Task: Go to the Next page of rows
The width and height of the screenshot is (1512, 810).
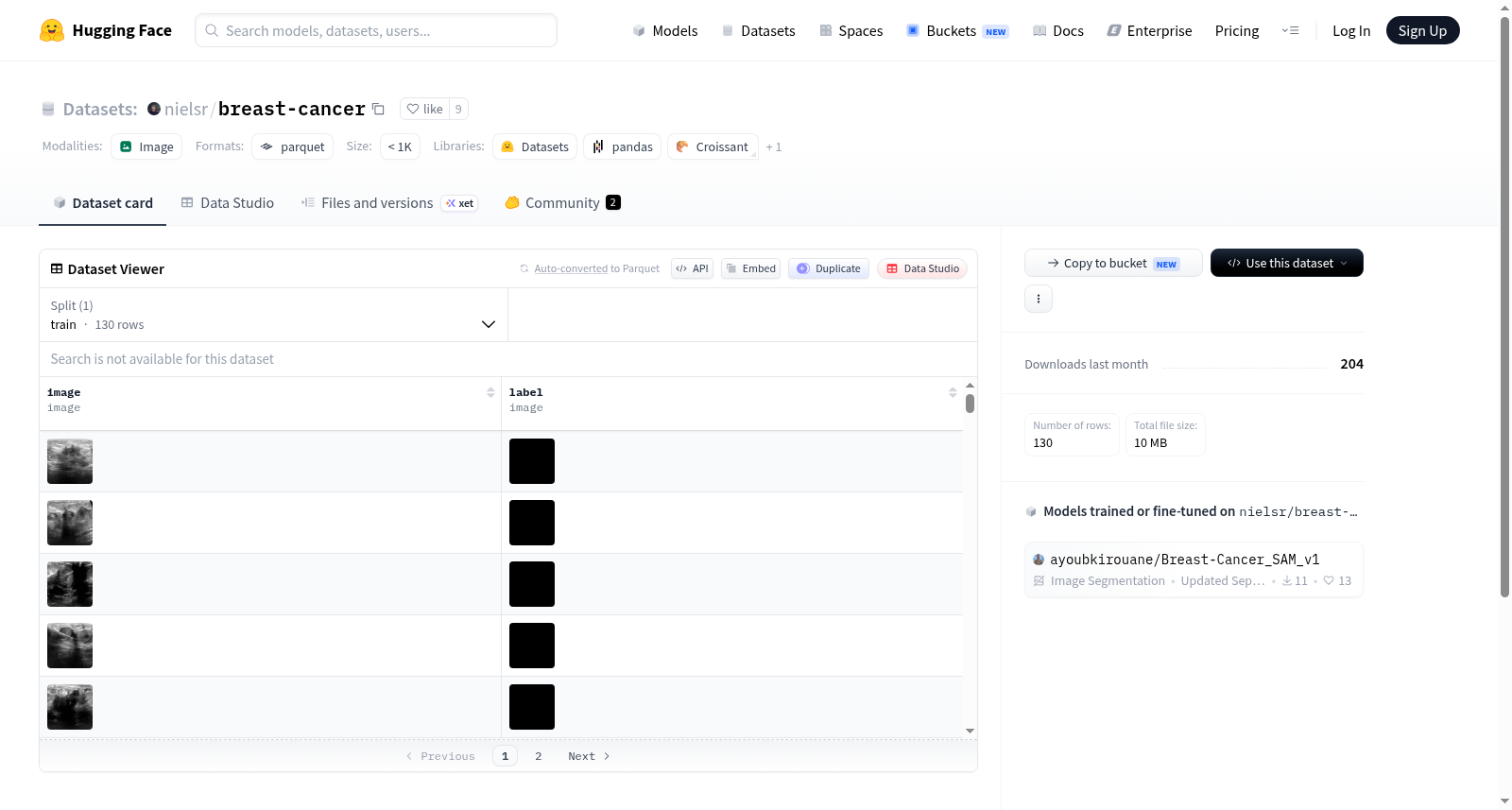Action: click(589, 756)
